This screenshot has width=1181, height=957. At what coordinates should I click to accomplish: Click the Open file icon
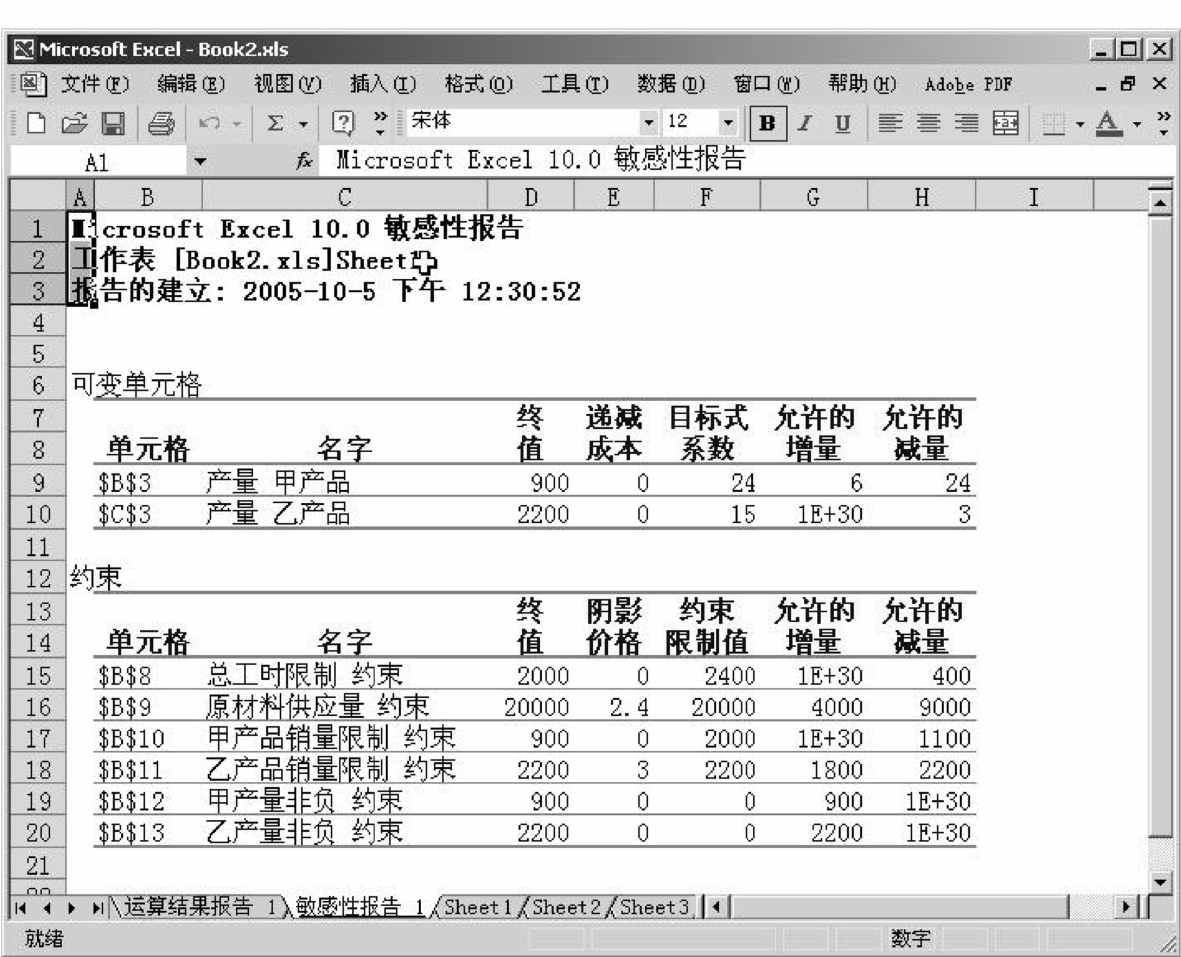coord(74,123)
